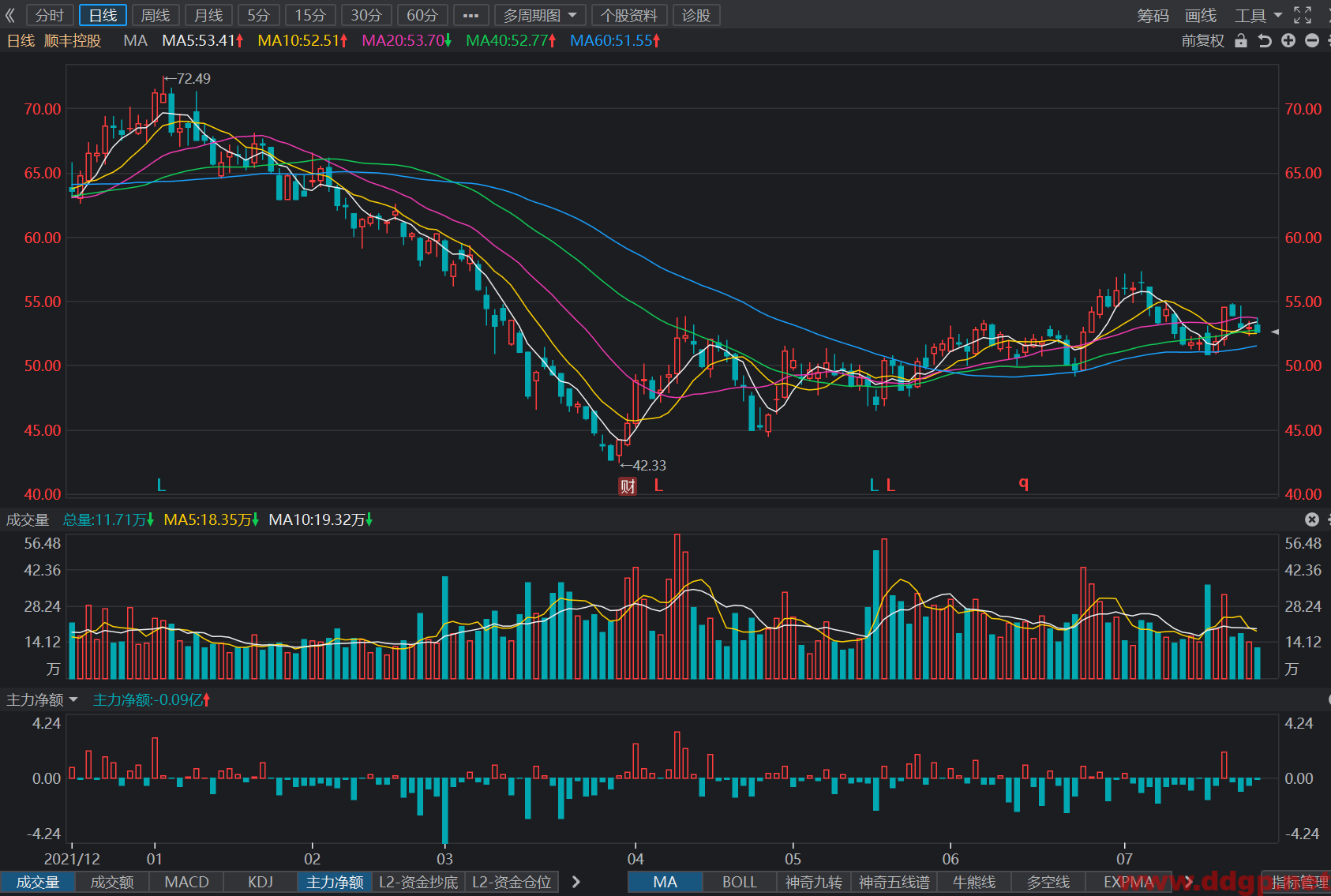The image size is (1331, 896).
Task: Expand the 工具 tools menu
Action: (1258, 15)
